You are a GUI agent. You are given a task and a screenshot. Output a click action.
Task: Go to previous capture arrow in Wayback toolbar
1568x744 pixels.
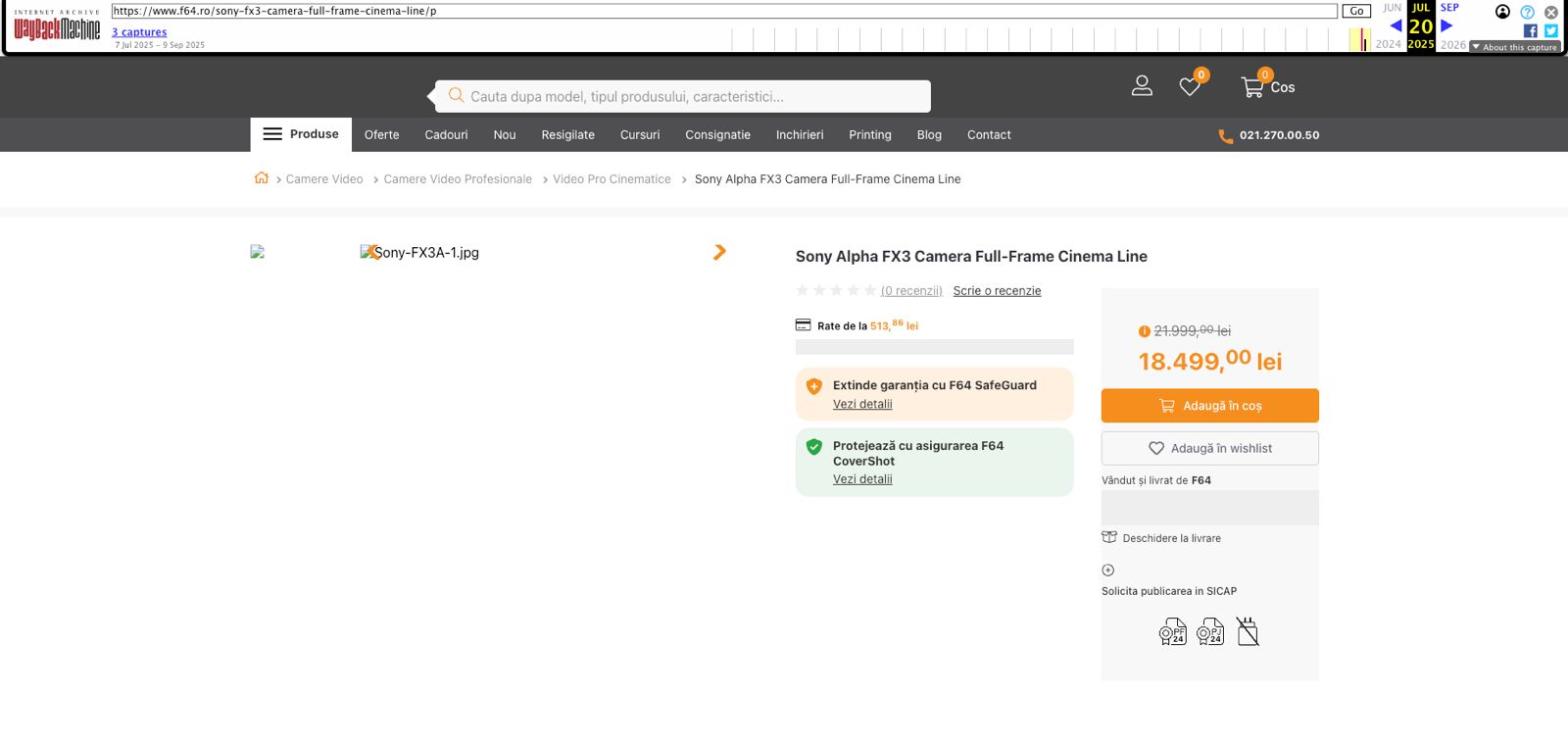coord(1396,26)
